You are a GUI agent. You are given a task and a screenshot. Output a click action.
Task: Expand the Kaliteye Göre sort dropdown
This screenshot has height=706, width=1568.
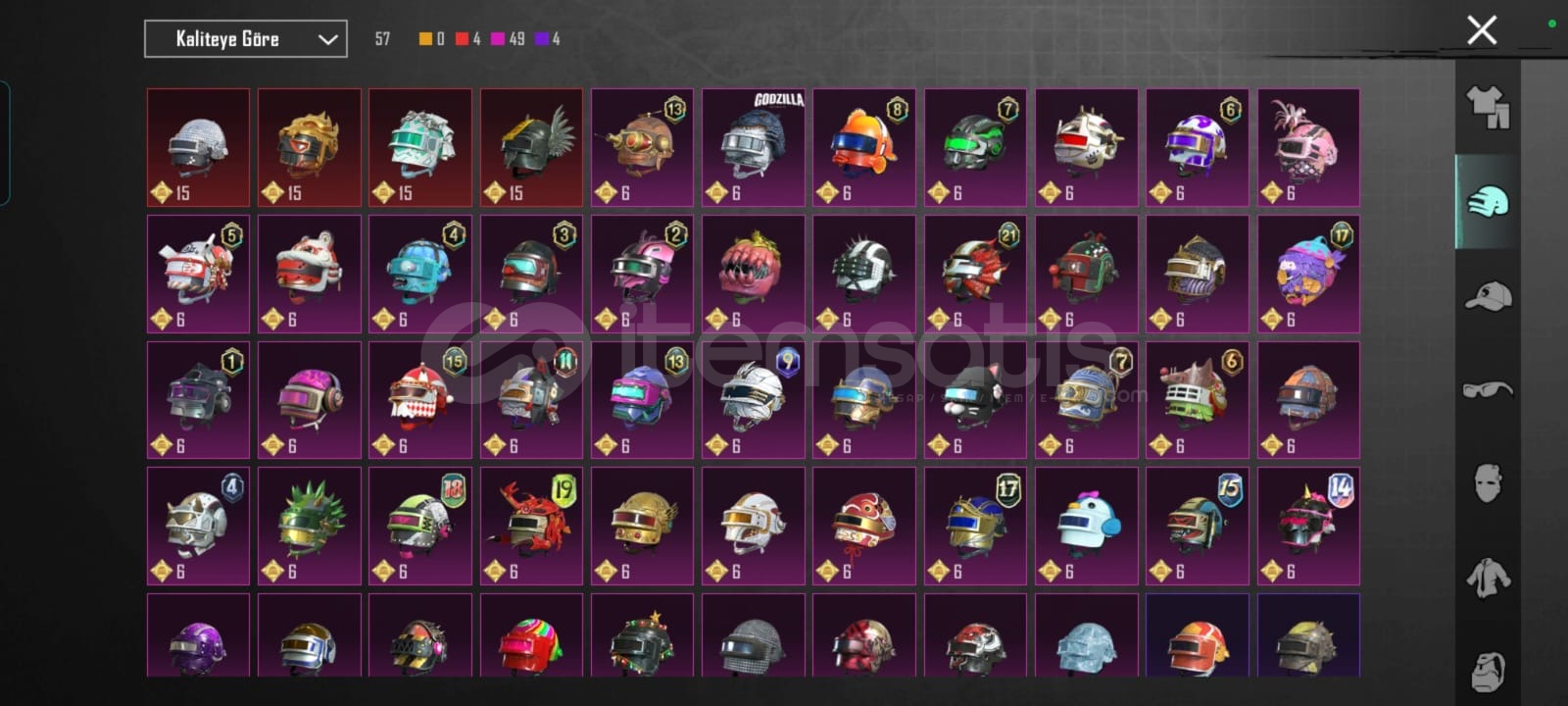coord(246,39)
